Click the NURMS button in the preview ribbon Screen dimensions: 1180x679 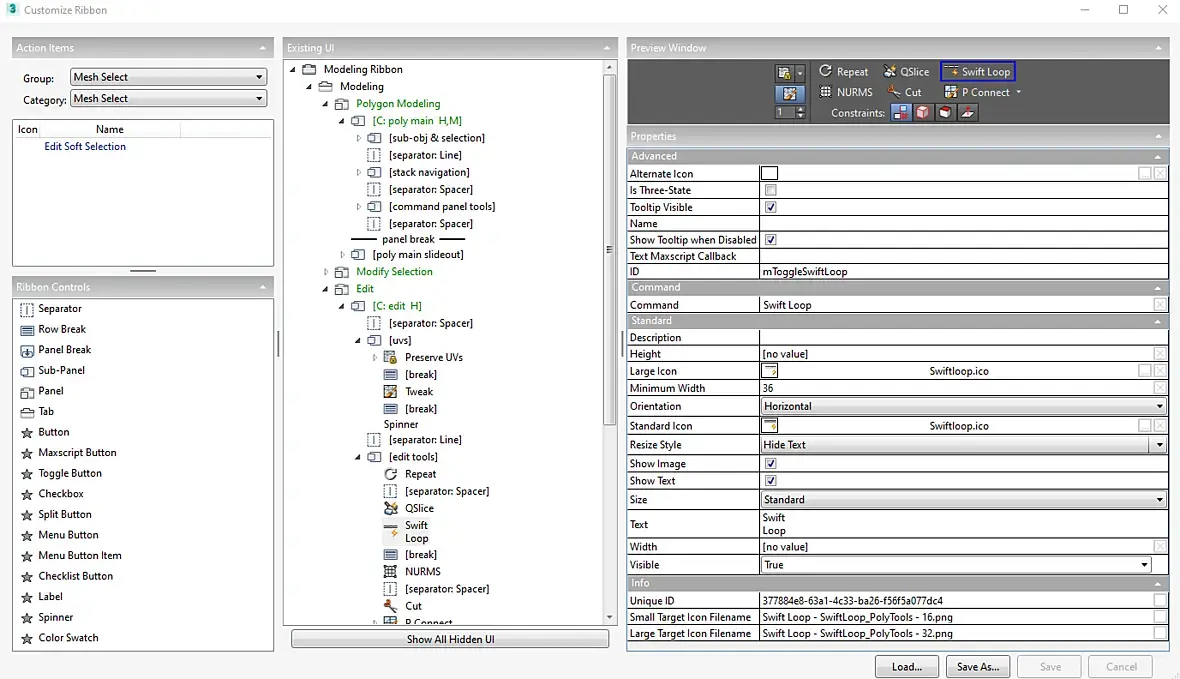[846, 92]
